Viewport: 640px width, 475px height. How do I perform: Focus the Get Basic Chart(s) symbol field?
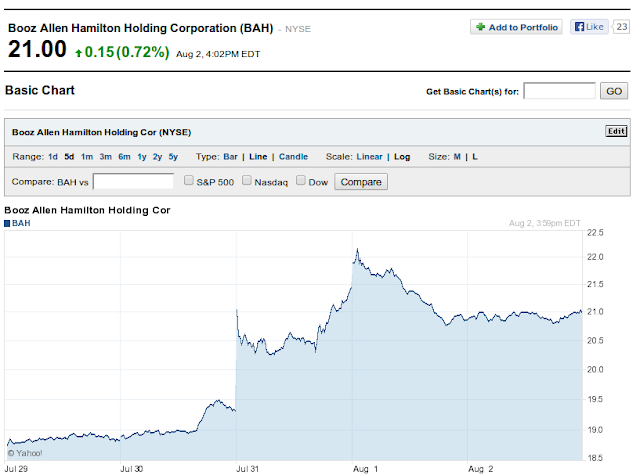[560, 91]
